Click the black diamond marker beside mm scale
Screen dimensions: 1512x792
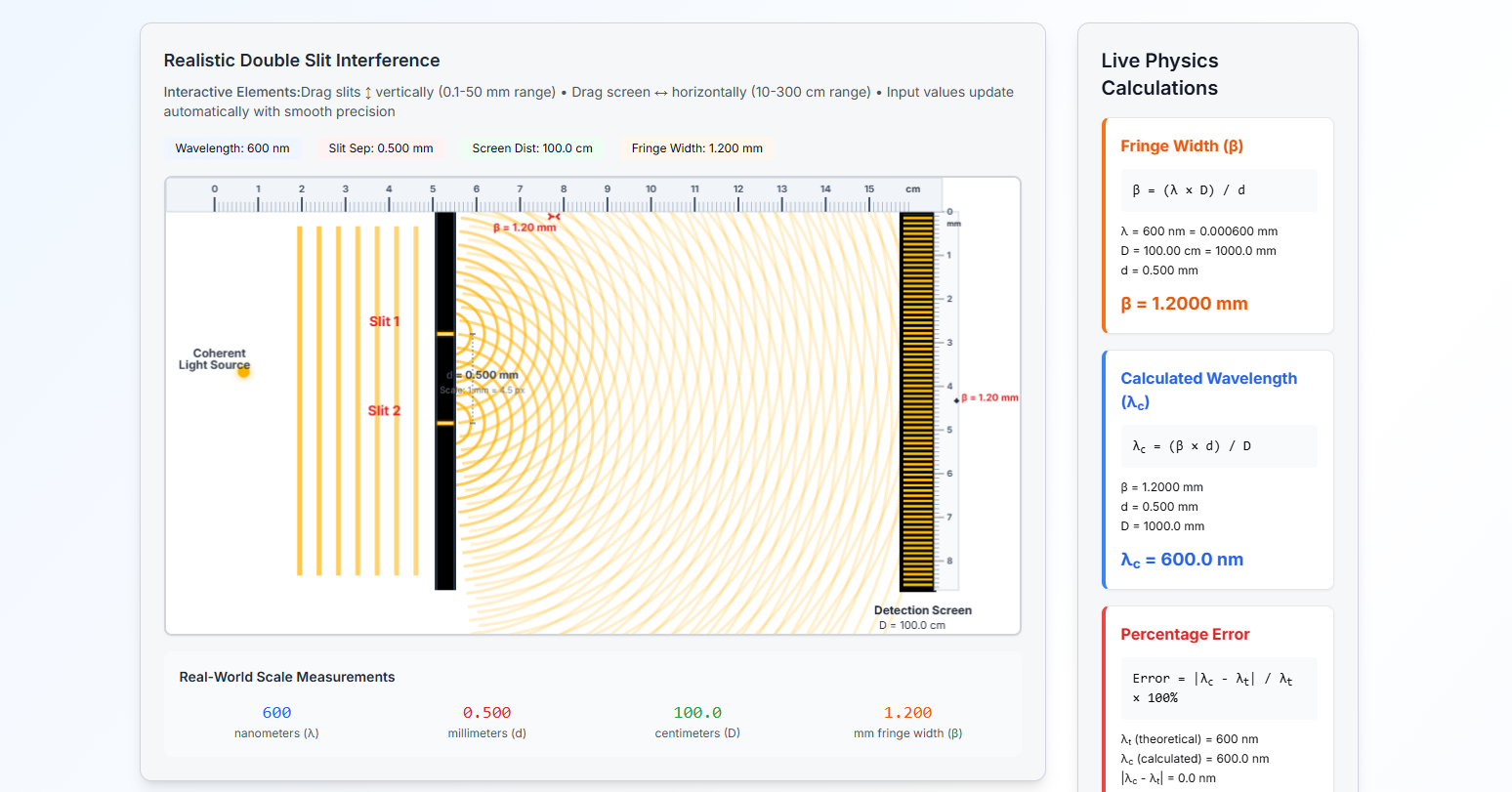click(x=956, y=400)
